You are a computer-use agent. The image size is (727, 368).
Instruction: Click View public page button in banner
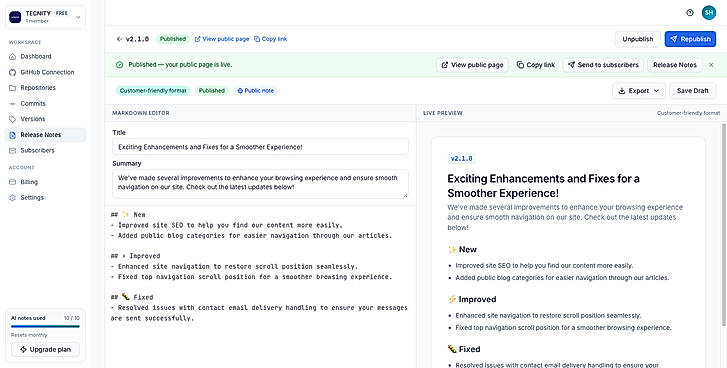click(472, 65)
